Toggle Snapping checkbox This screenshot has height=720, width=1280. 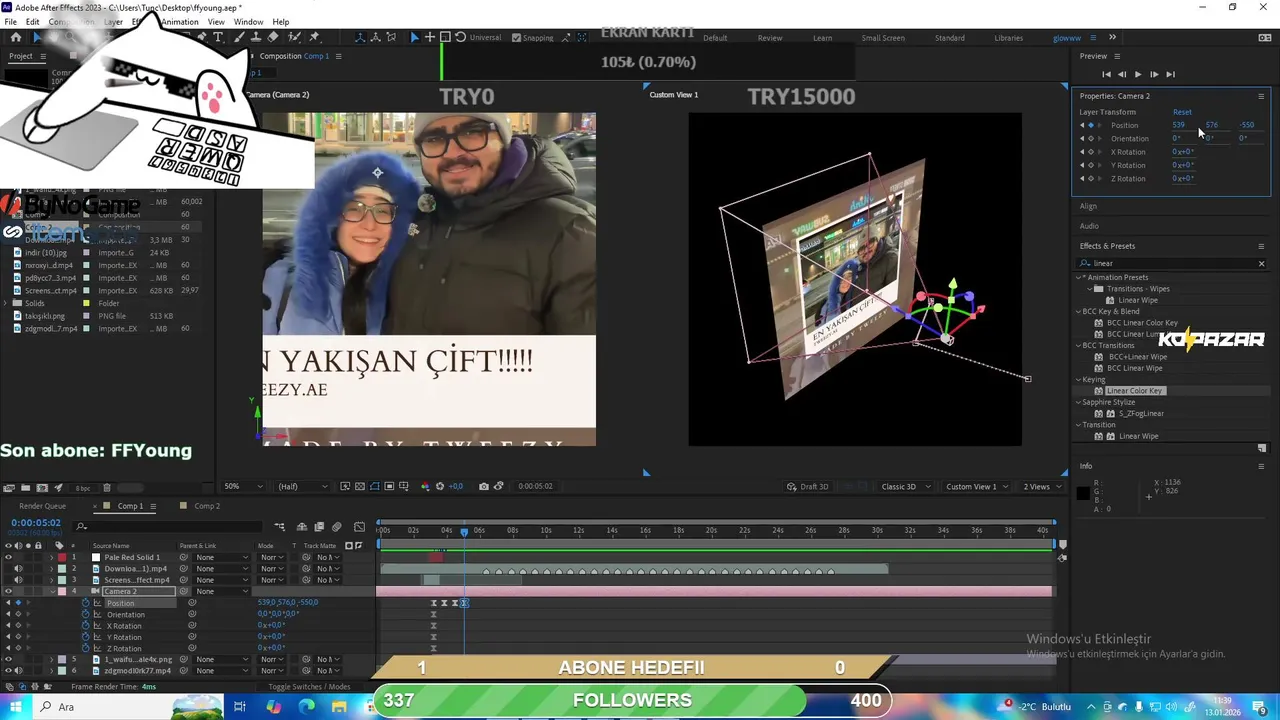coord(516,38)
